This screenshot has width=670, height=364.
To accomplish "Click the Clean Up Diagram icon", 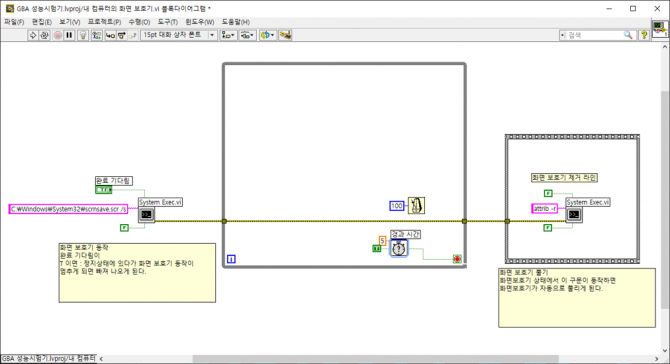I will click(x=285, y=35).
